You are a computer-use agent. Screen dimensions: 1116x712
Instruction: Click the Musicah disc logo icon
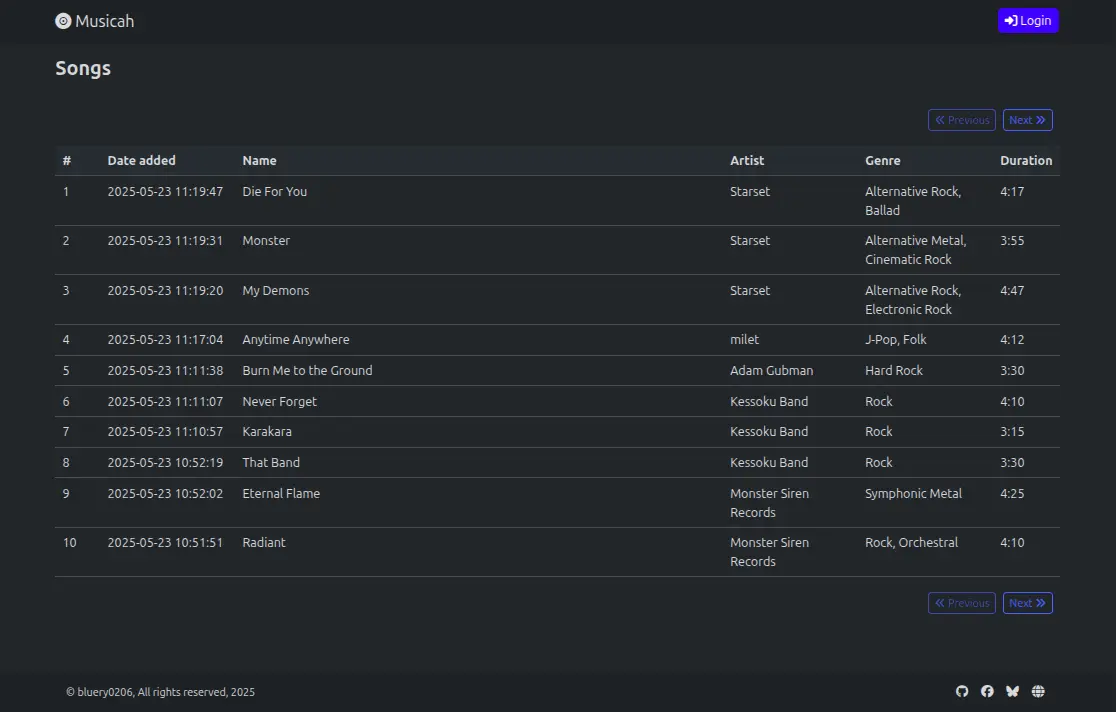click(x=63, y=21)
